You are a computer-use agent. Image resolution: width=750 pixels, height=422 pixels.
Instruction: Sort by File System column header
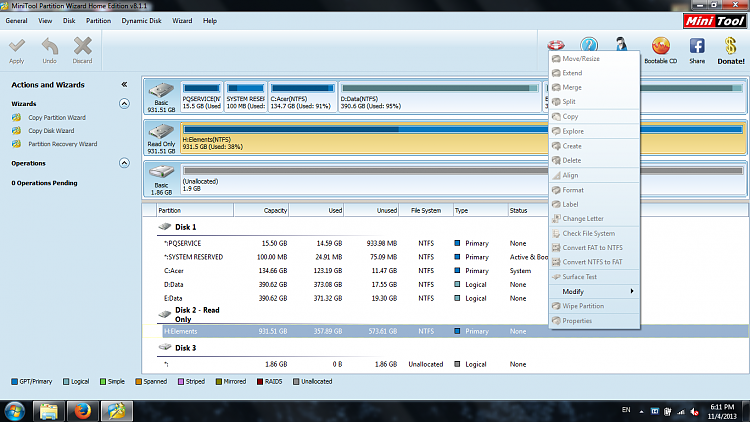point(426,210)
